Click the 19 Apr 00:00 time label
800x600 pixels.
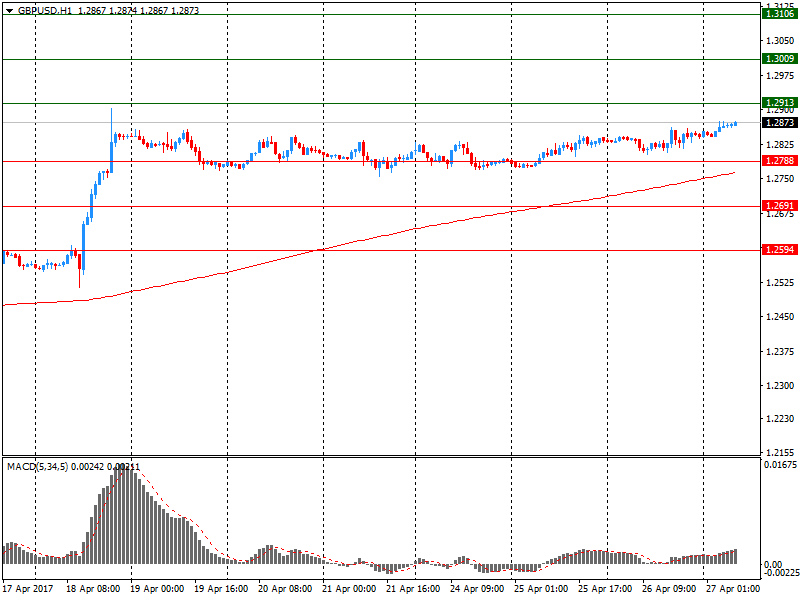click(x=157, y=589)
